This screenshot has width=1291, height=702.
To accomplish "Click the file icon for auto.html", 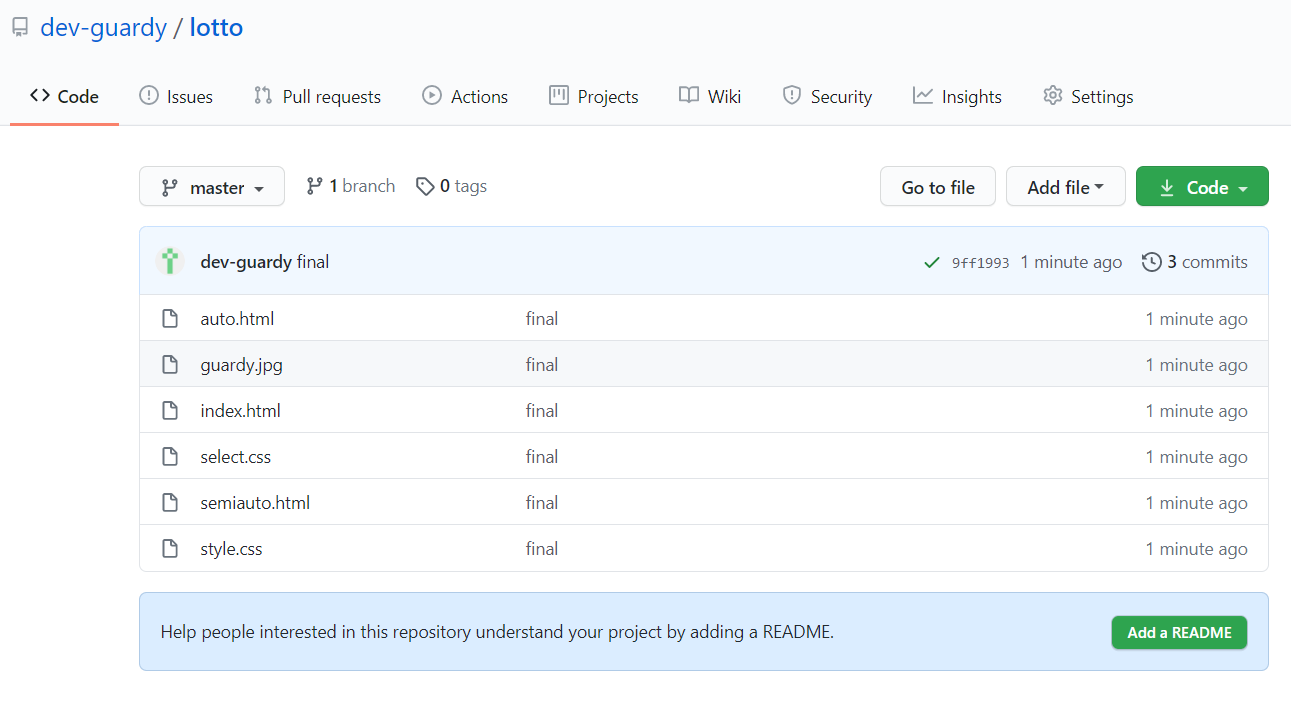I will (x=170, y=319).
